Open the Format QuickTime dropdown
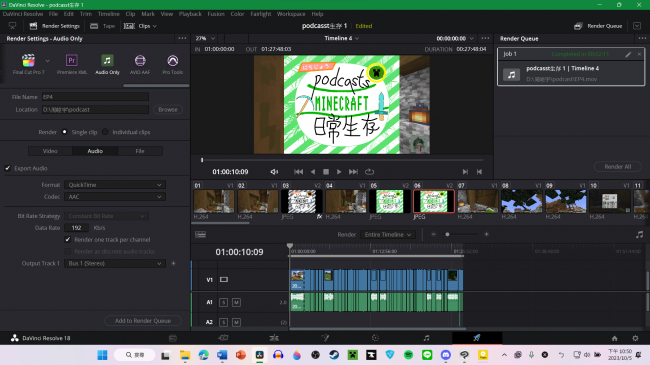This screenshot has height=365, width=650. coord(115,185)
